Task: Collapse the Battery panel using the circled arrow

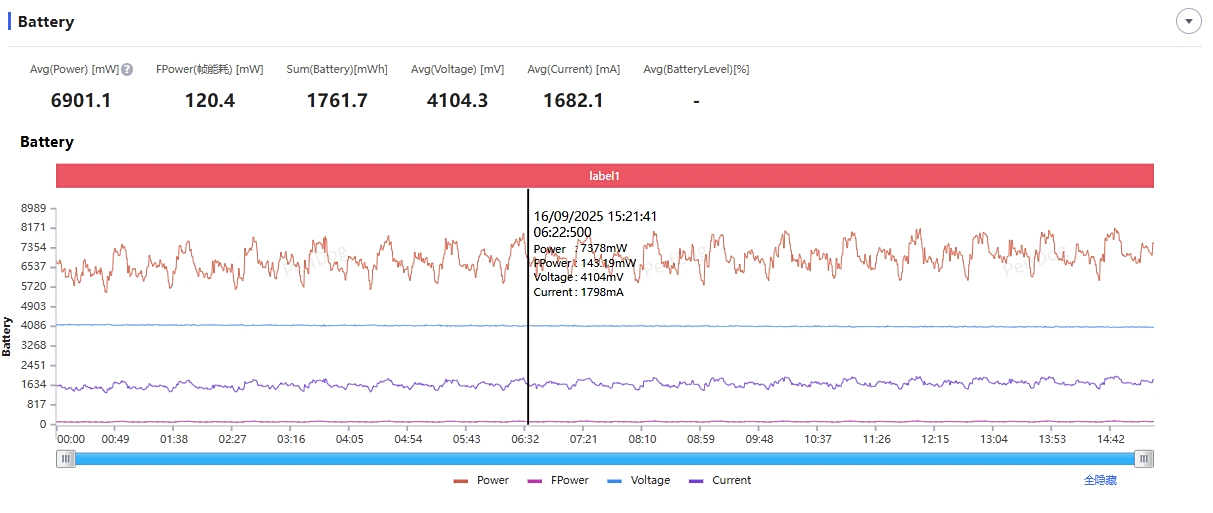Action: [x=1188, y=21]
